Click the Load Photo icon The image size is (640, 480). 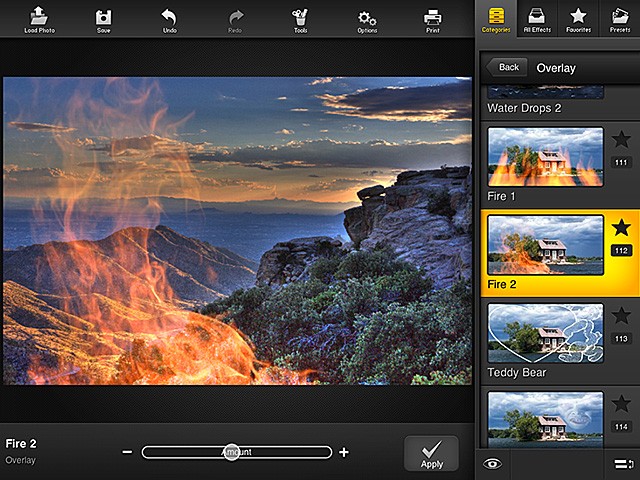38,17
